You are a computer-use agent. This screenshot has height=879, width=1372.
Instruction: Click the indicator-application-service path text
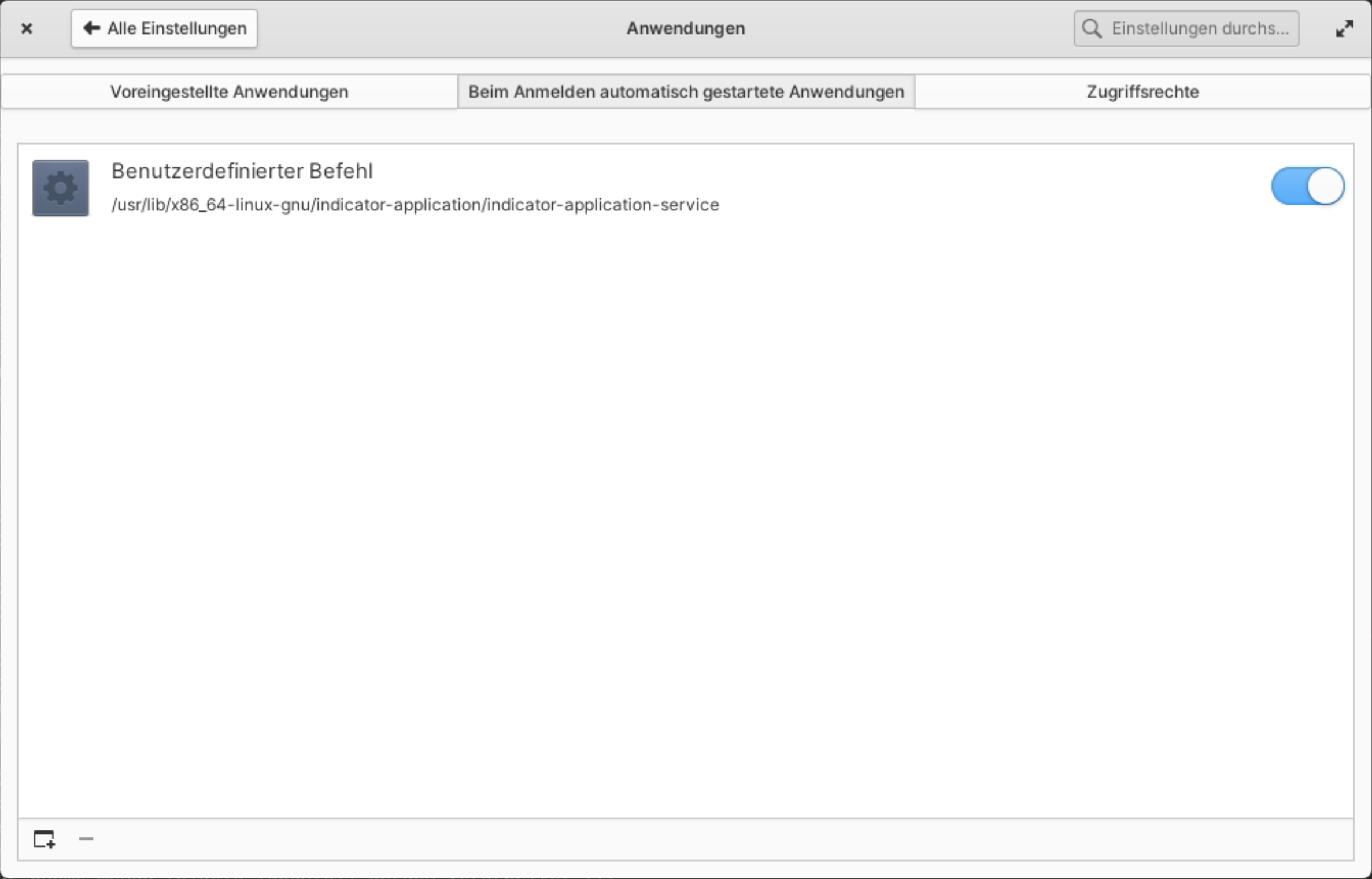(x=415, y=204)
